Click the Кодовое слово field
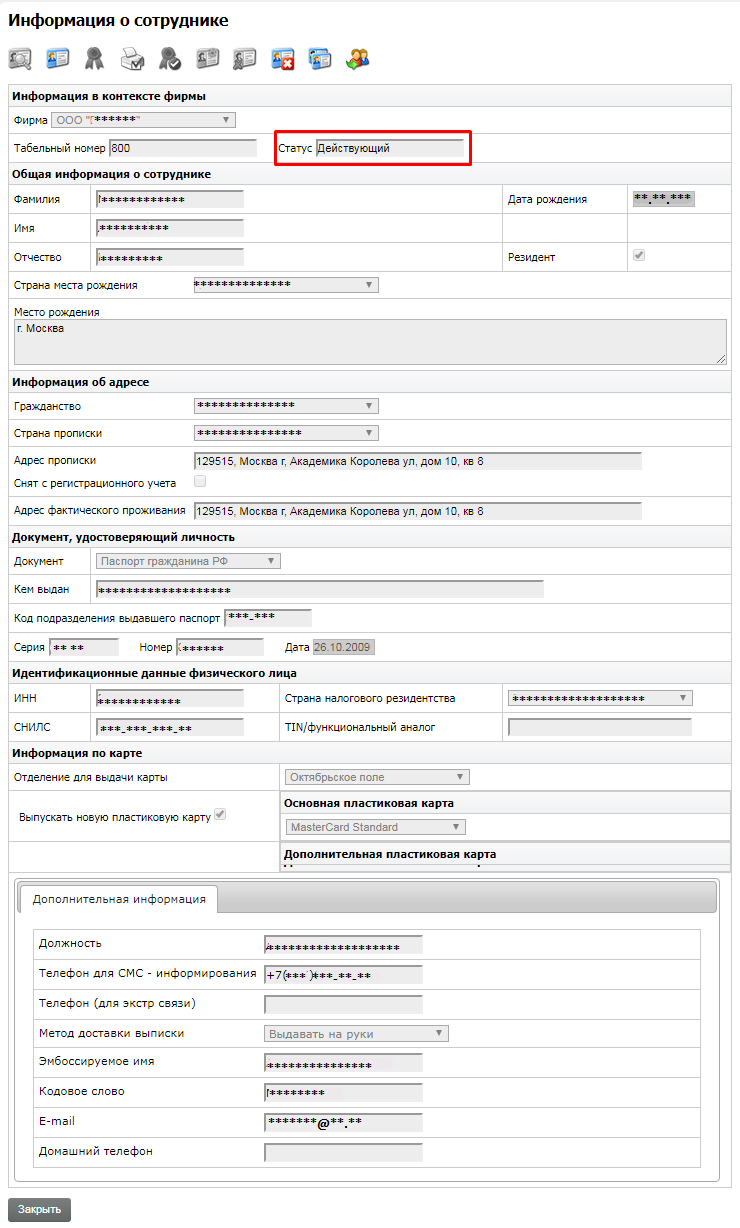Screen dimensions: 740x1228 coord(343,1092)
